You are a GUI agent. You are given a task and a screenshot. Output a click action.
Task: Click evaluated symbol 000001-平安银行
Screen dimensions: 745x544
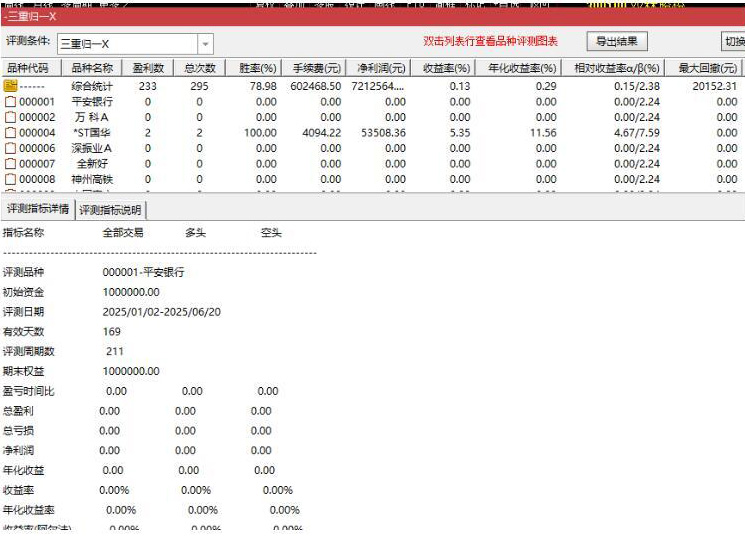coord(143,272)
